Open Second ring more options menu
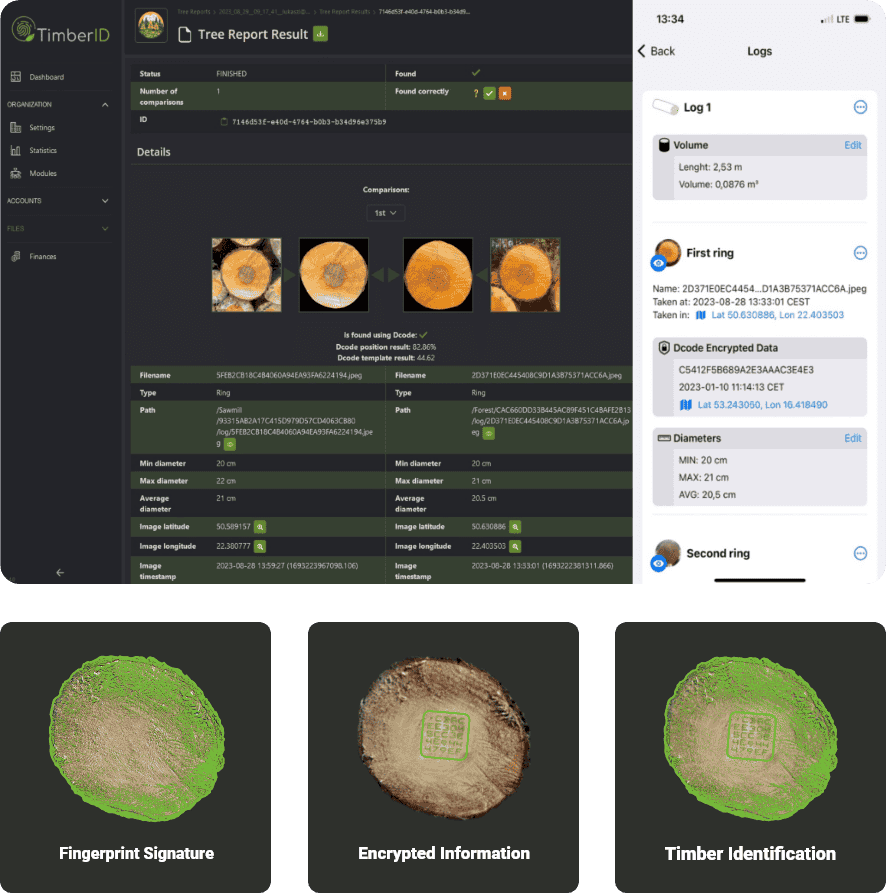 pyautogui.click(x=860, y=553)
